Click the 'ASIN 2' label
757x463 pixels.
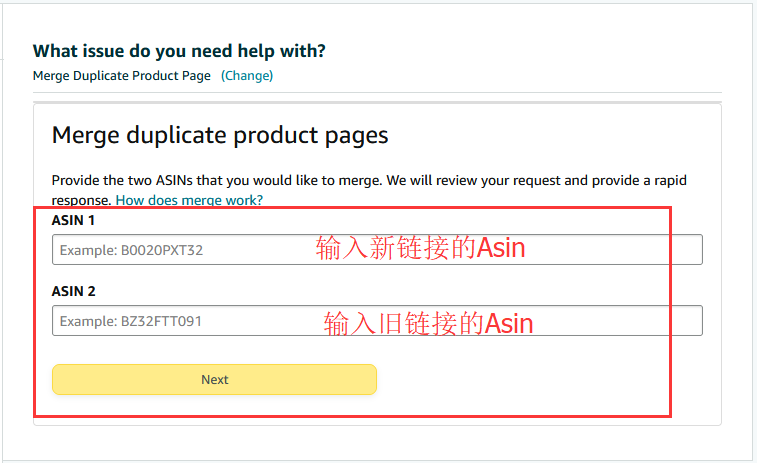click(74, 291)
